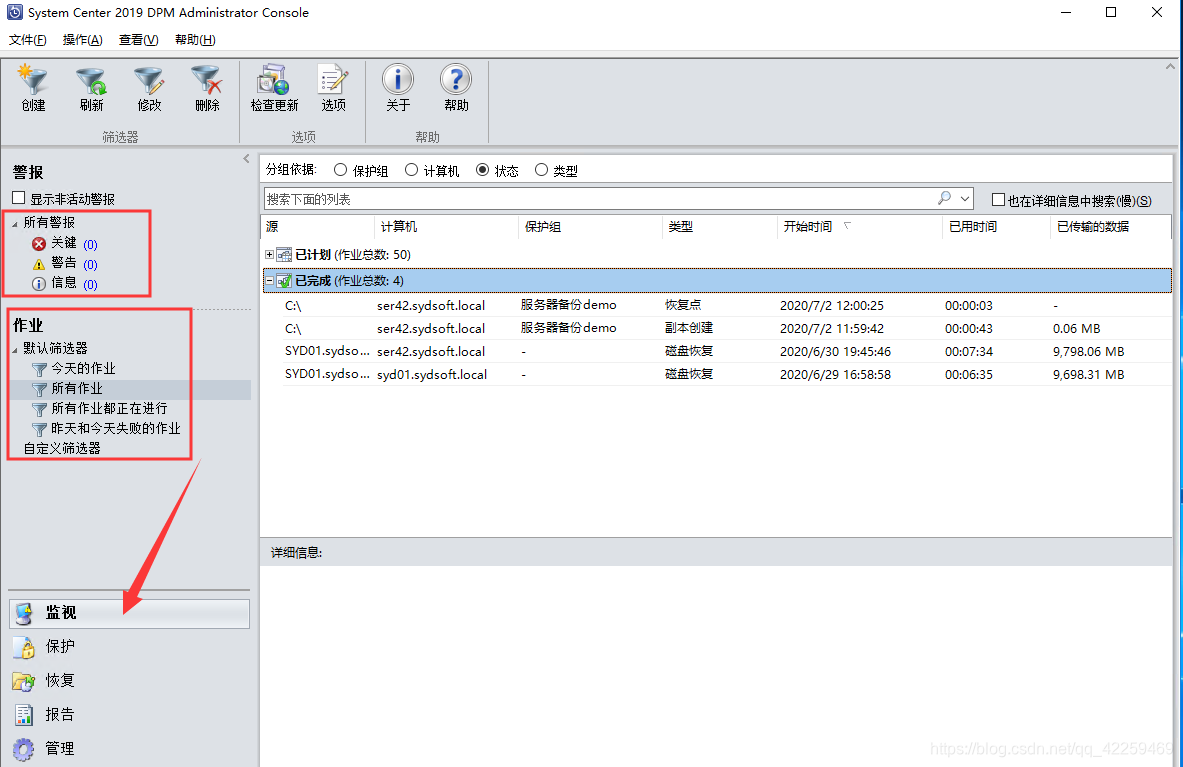Viewport: 1183px width, 767px height.
Task: Collapse the left navigation pane chevron
Action: point(246,158)
